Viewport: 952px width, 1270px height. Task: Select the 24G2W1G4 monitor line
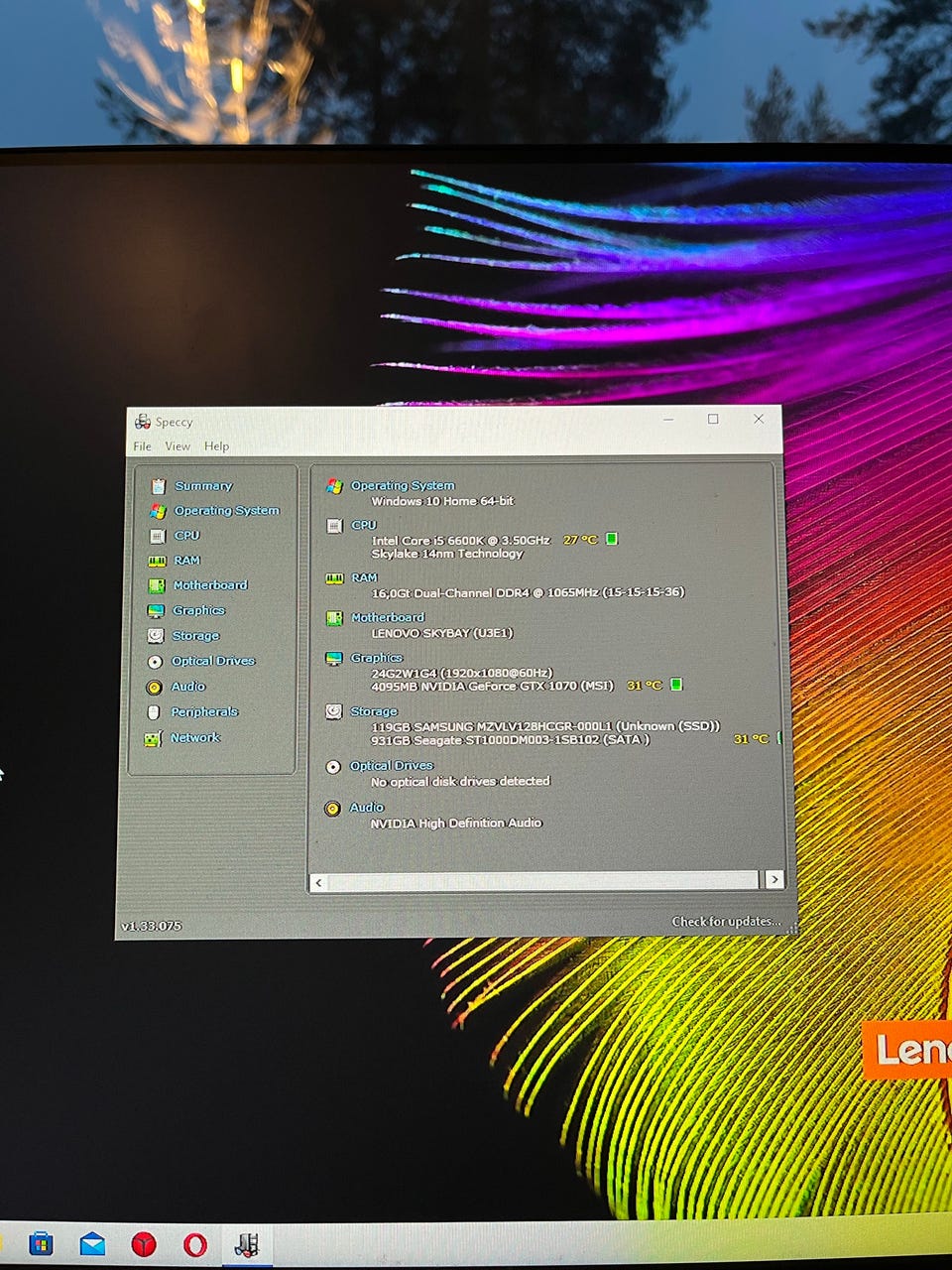(461, 673)
